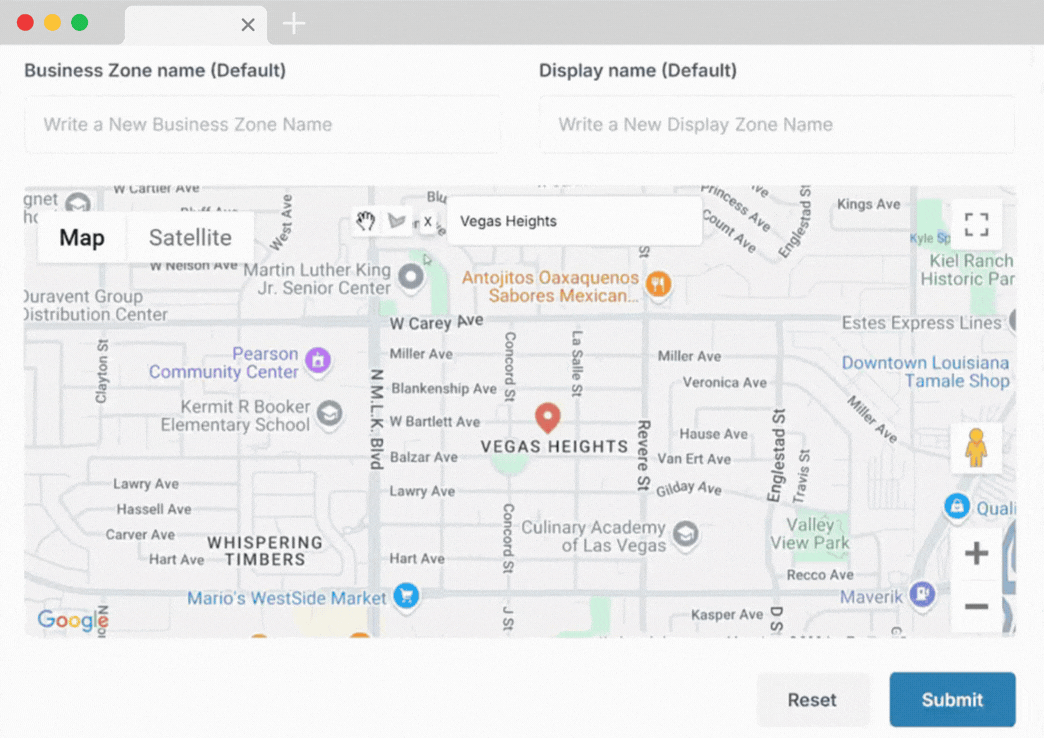Screen dimensions: 1044x738
Task: Zoom in with the plus button
Action: (976, 553)
